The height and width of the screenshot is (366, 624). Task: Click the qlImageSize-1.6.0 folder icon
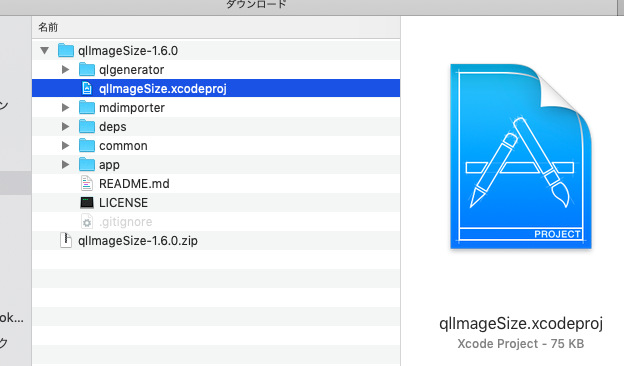[x=66, y=51]
